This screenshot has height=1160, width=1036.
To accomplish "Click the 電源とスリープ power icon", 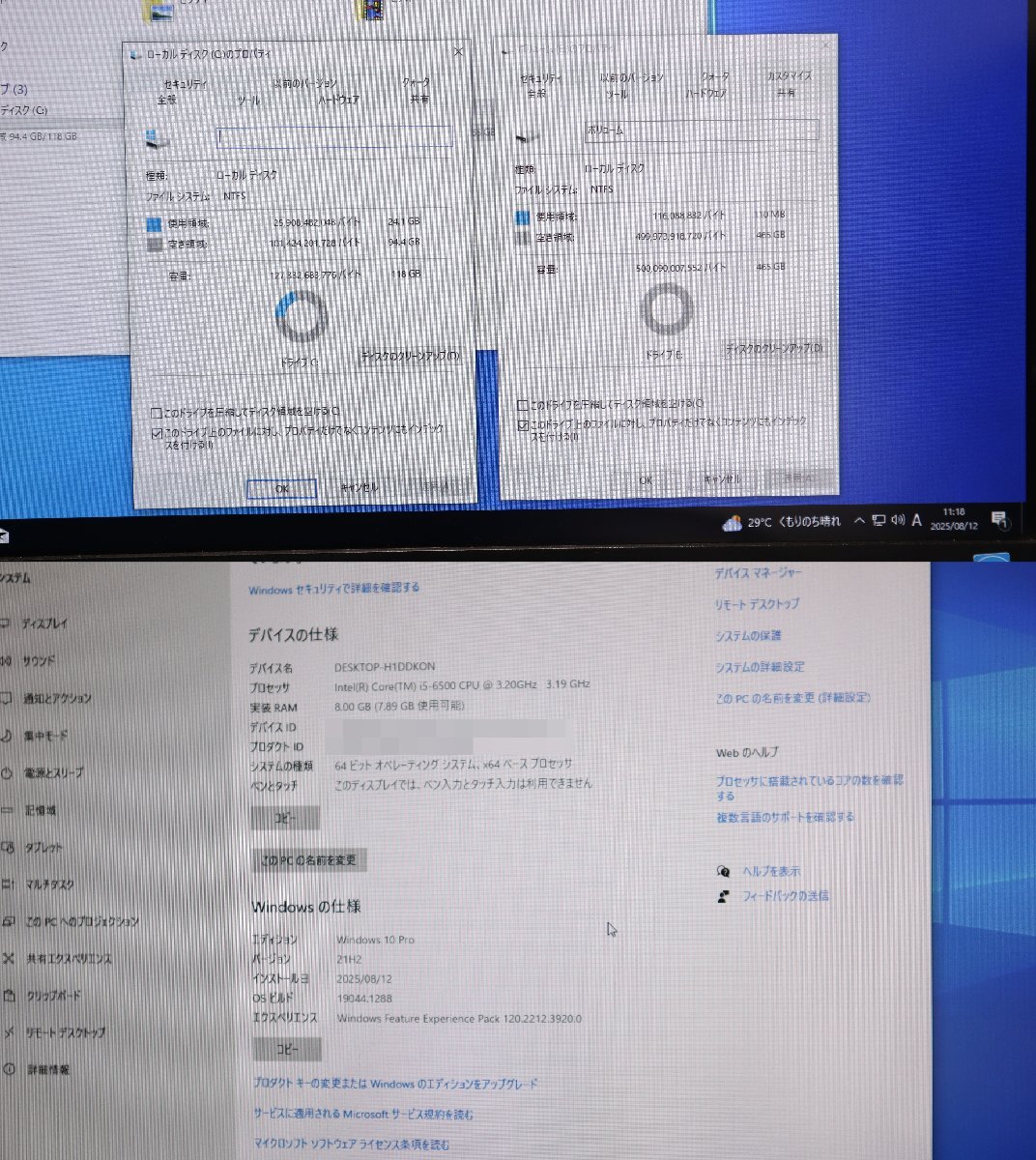I will (7, 773).
